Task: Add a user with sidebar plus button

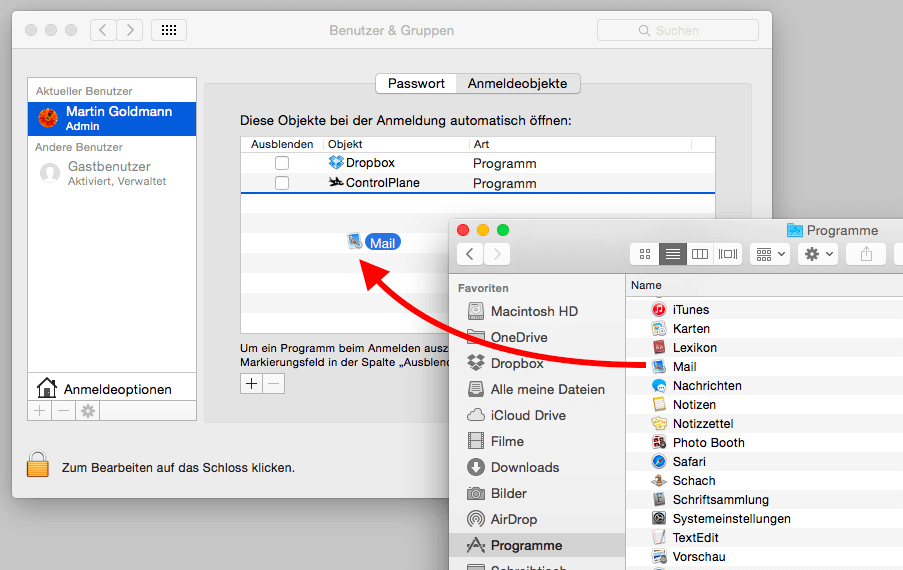Action: [40, 411]
